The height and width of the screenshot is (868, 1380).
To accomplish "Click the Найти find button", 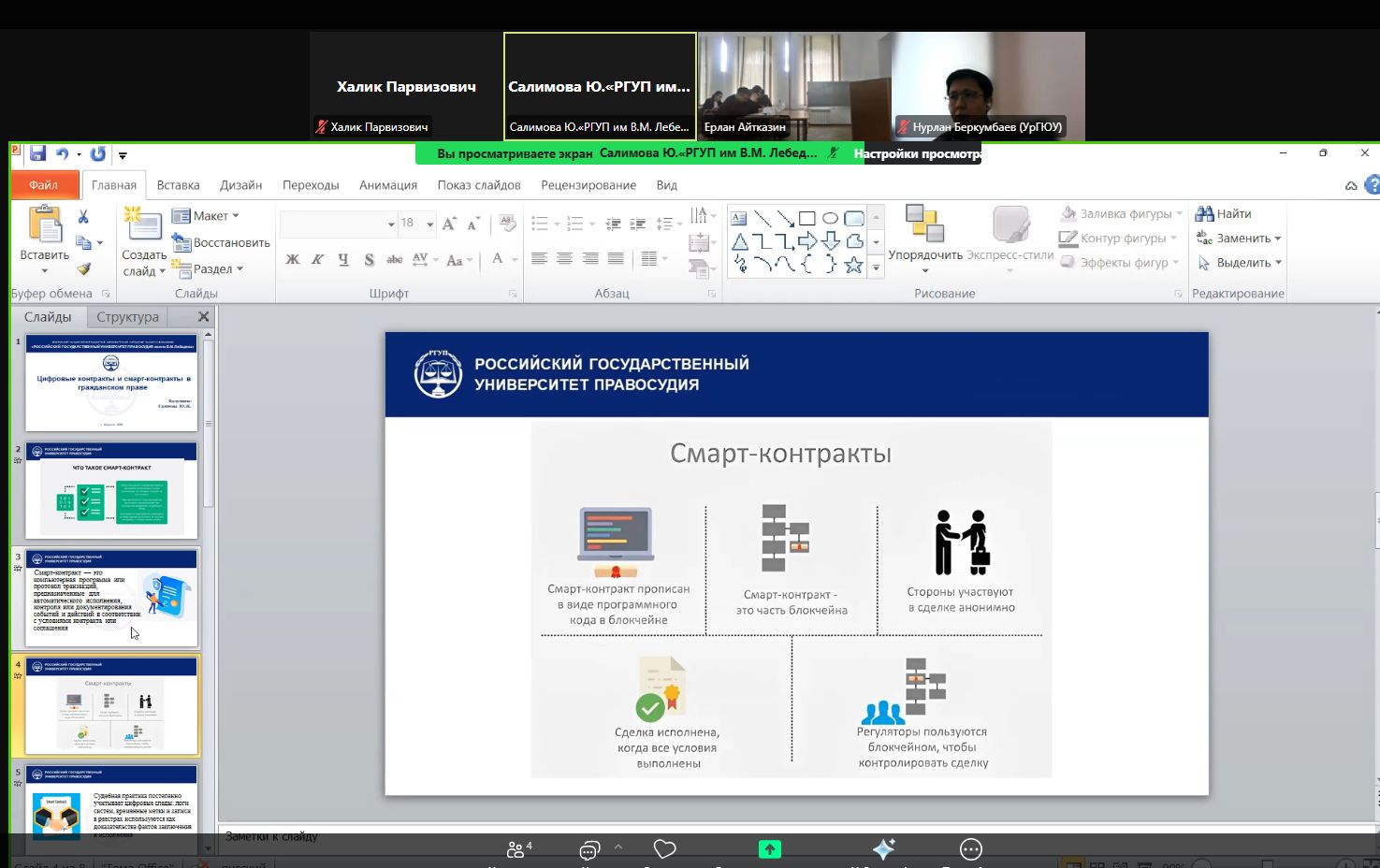I will coord(1225,214).
